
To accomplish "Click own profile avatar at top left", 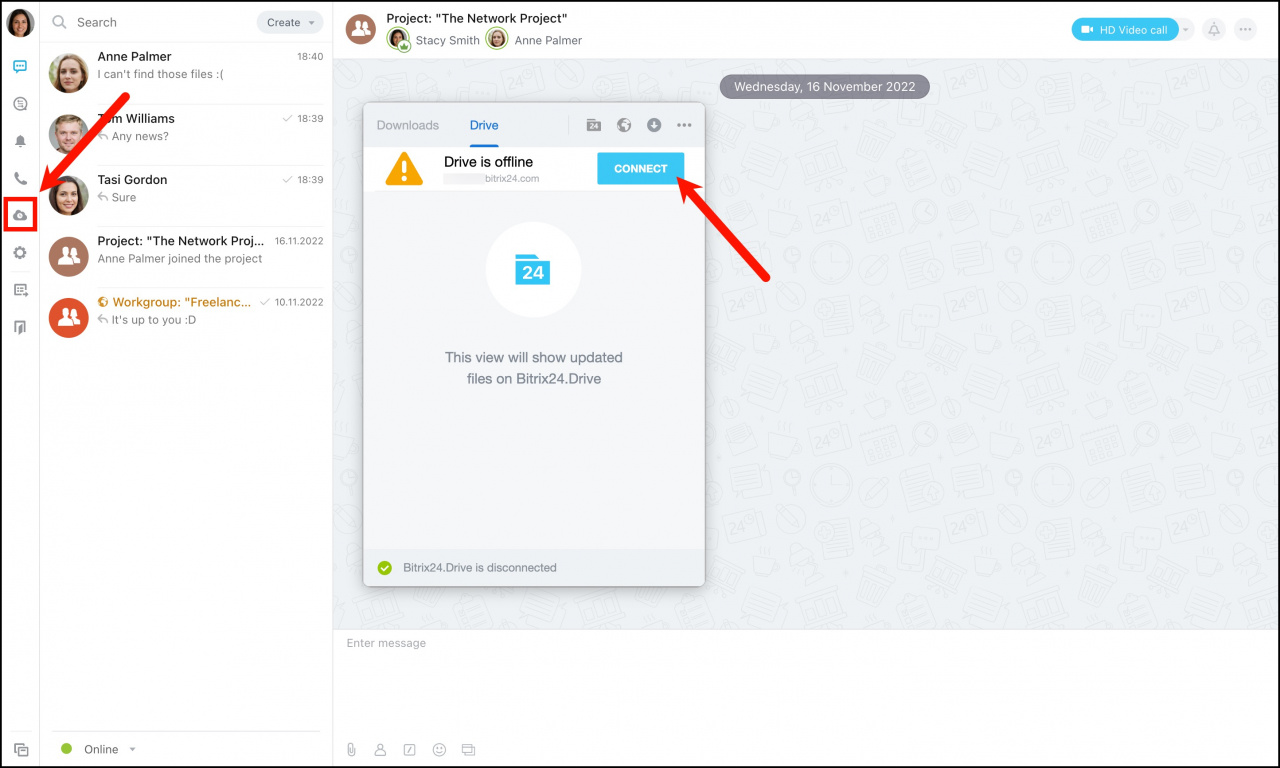I will click(x=20, y=23).
